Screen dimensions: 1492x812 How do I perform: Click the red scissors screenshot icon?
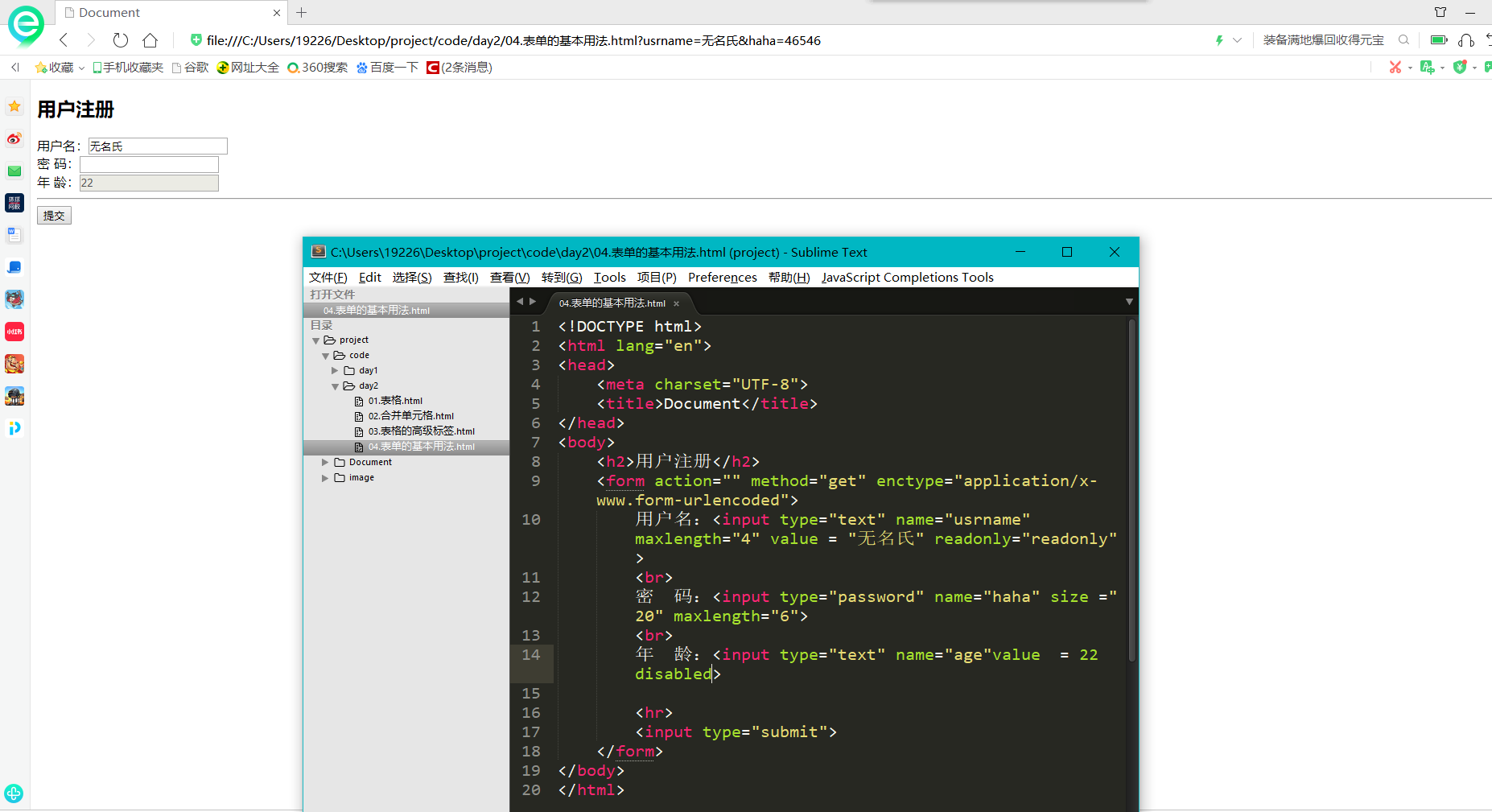(1395, 68)
